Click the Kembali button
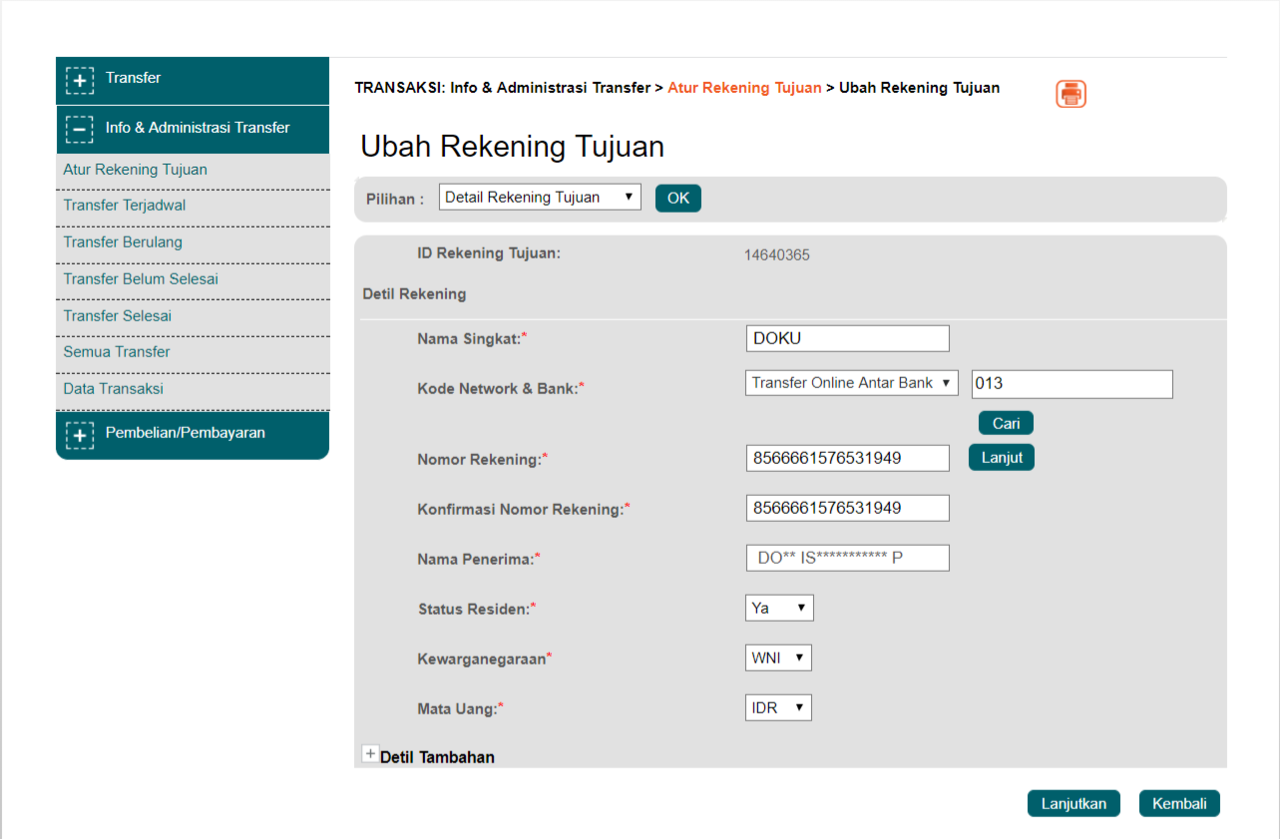 click(1180, 803)
